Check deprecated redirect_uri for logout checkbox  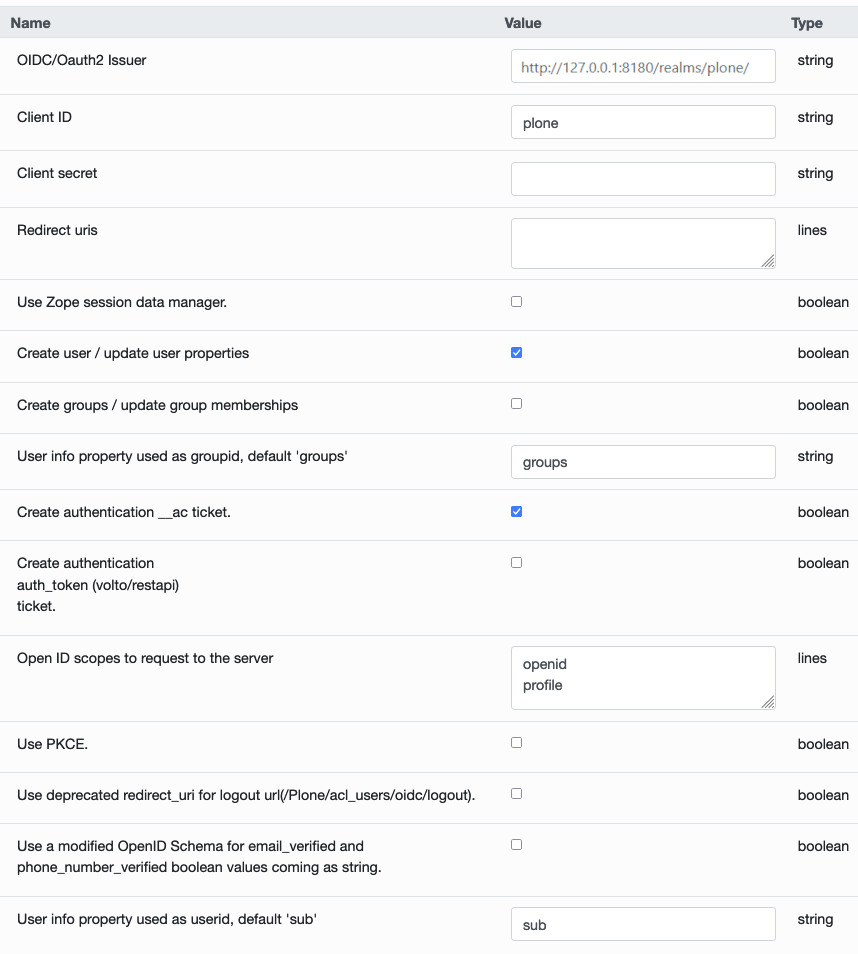pos(516,794)
